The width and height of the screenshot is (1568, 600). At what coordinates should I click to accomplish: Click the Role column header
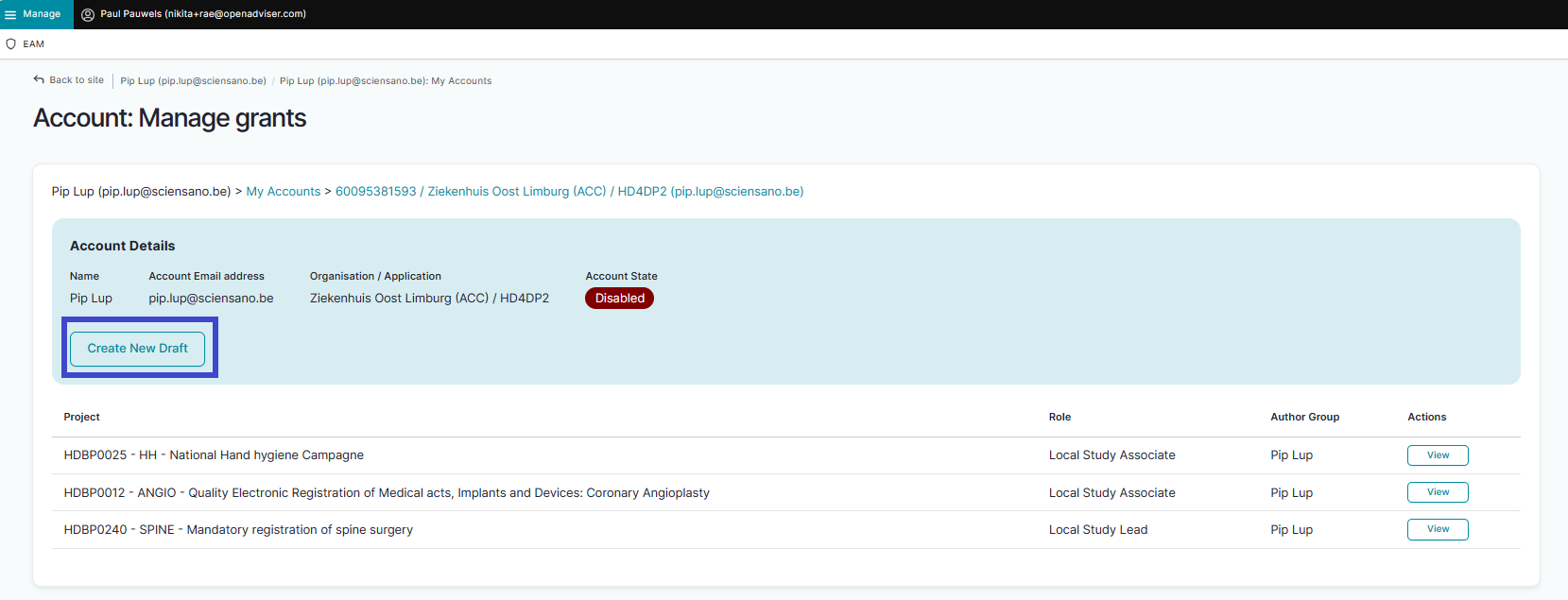tap(1060, 417)
